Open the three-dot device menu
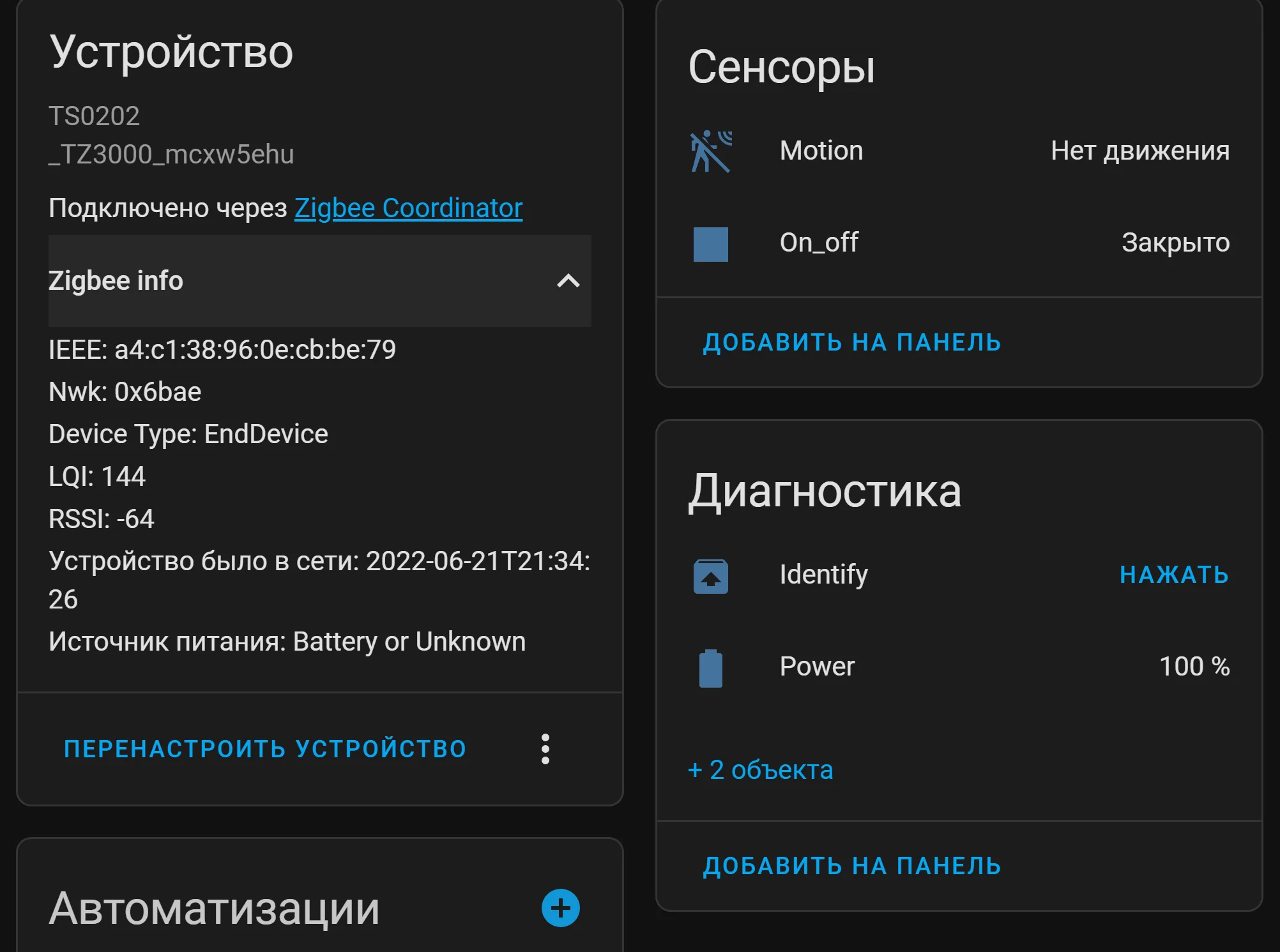Viewport: 1280px width, 952px height. 545,749
